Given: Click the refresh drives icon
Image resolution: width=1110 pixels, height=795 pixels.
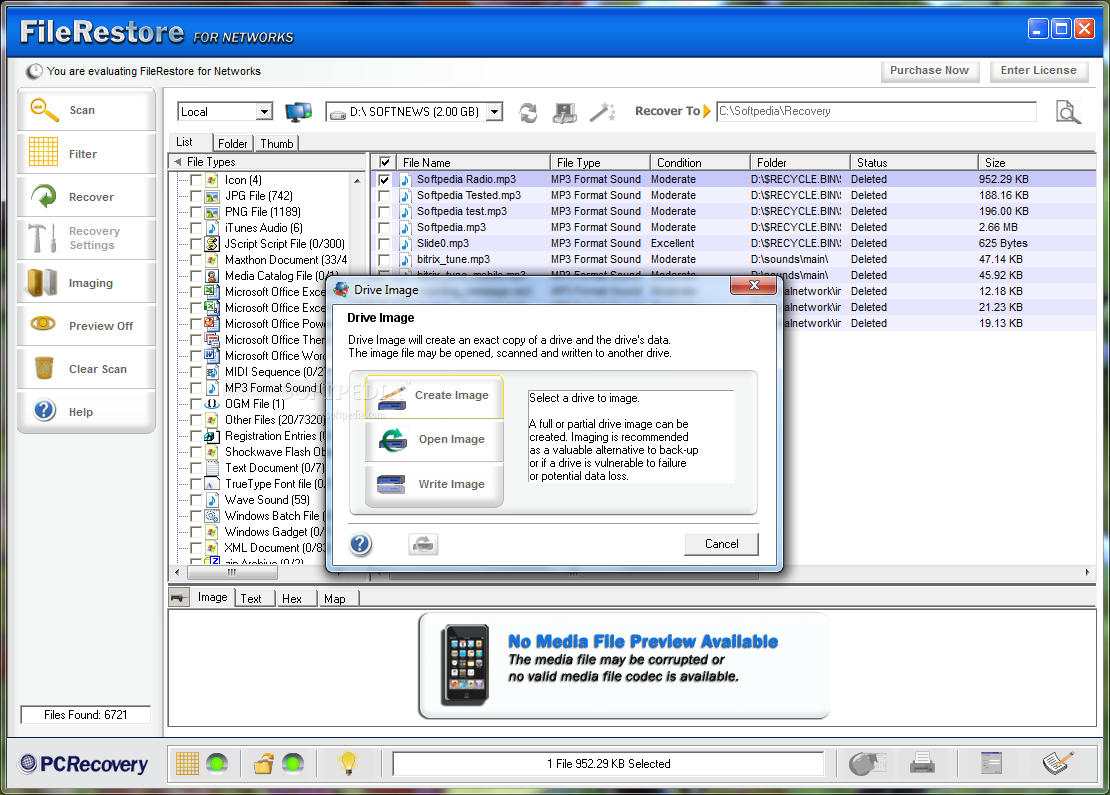Looking at the screenshot, I should tap(528, 112).
